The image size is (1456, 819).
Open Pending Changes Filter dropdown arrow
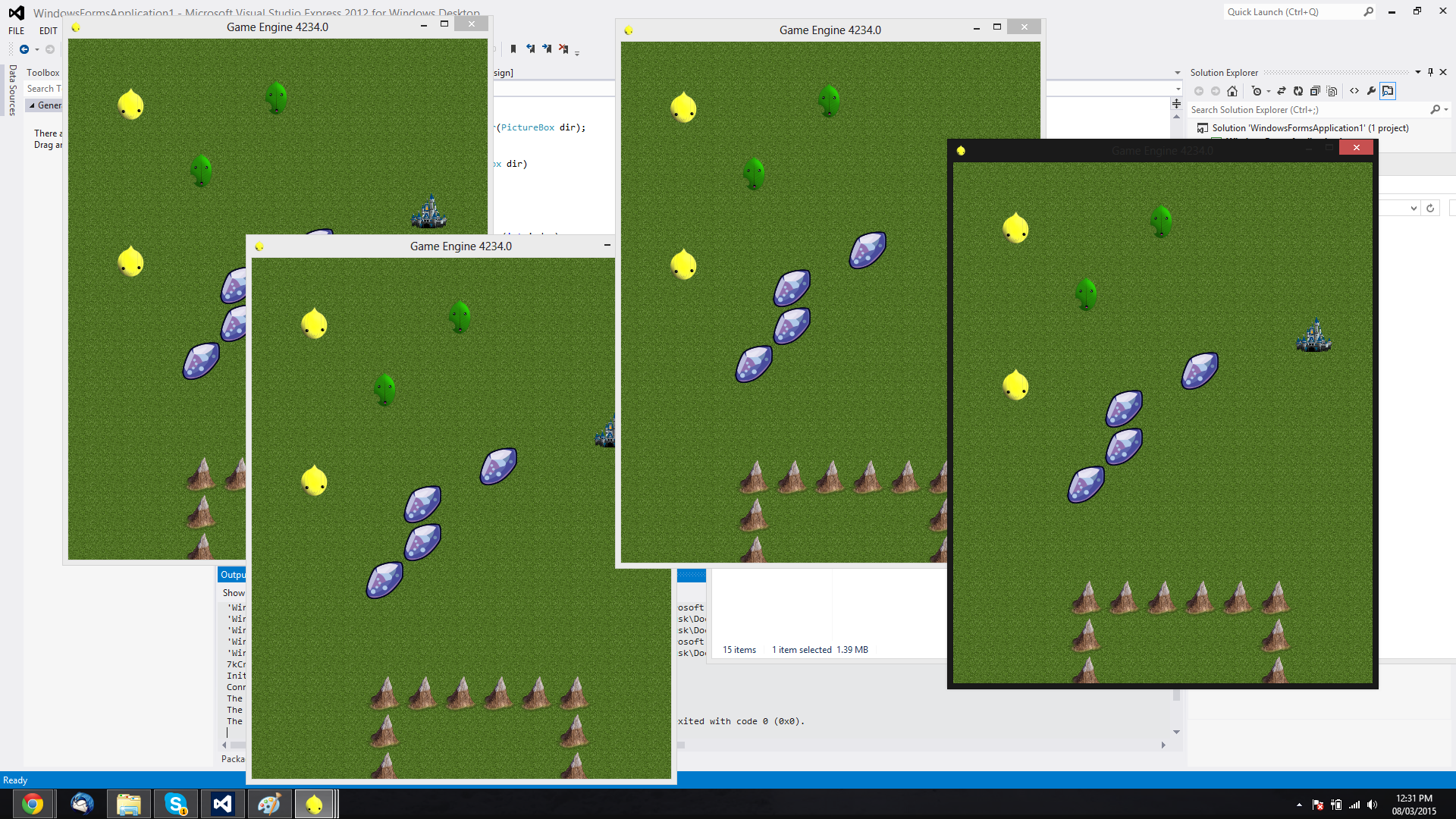click(x=1269, y=92)
